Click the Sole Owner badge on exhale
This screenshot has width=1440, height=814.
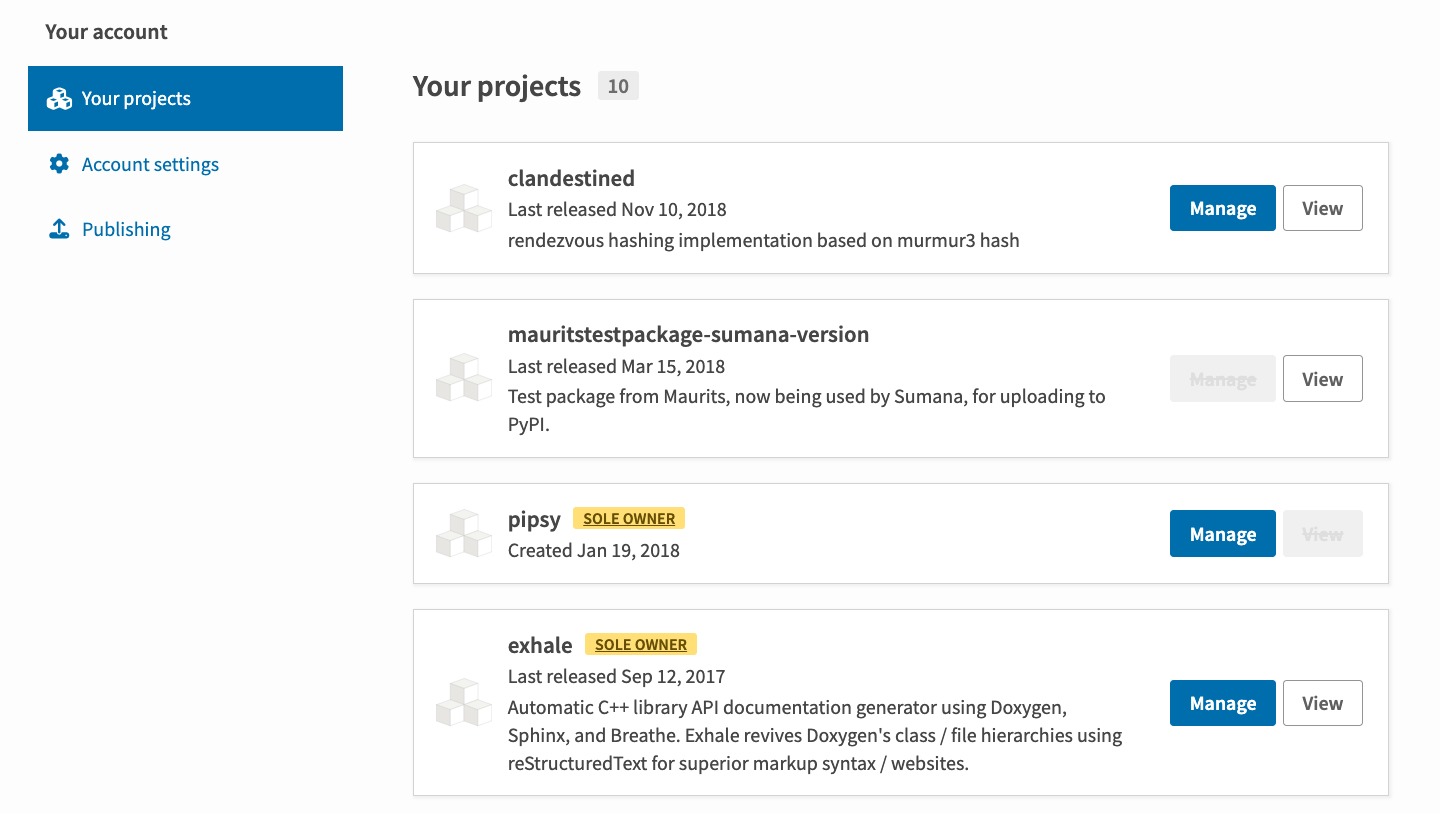pos(641,645)
